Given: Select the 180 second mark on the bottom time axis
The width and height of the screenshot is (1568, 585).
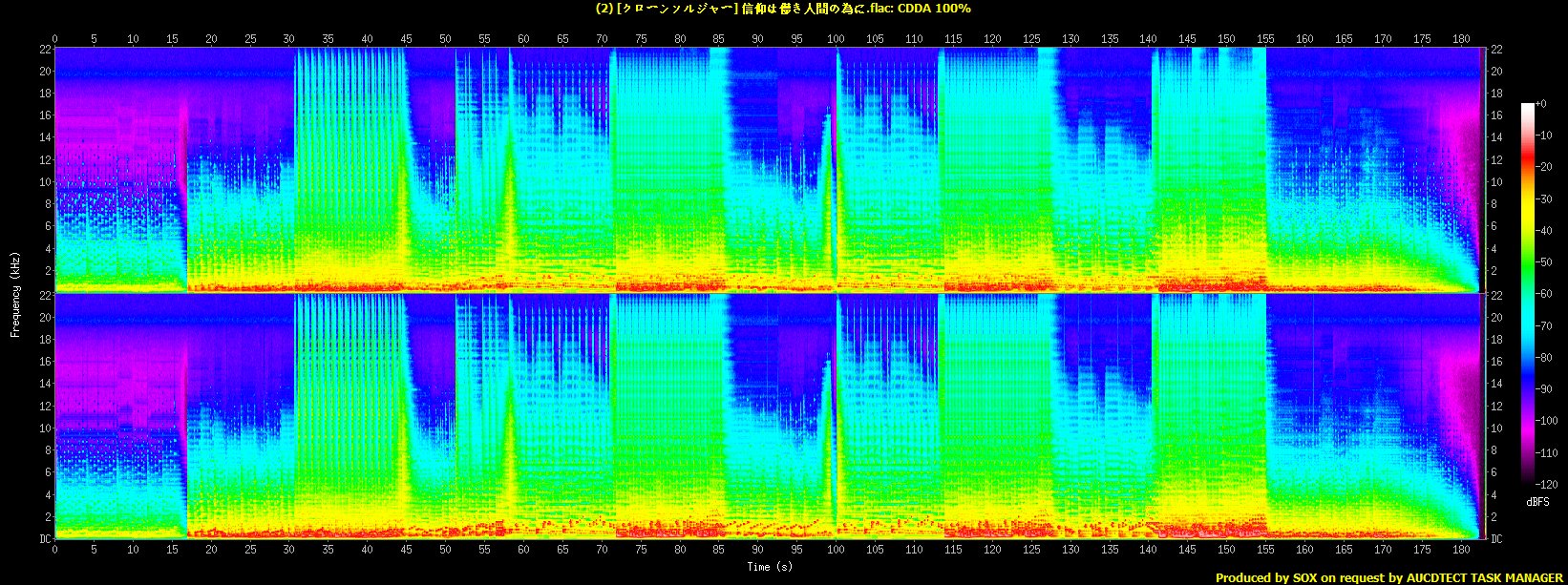Looking at the screenshot, I should coord(1461,550).
